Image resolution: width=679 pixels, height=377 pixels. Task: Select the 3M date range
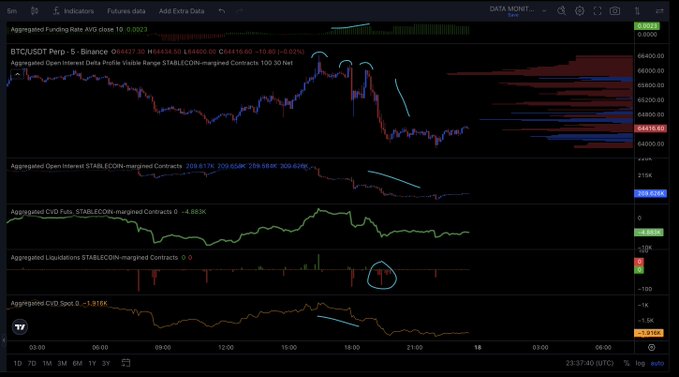click(x=62, y=363)
